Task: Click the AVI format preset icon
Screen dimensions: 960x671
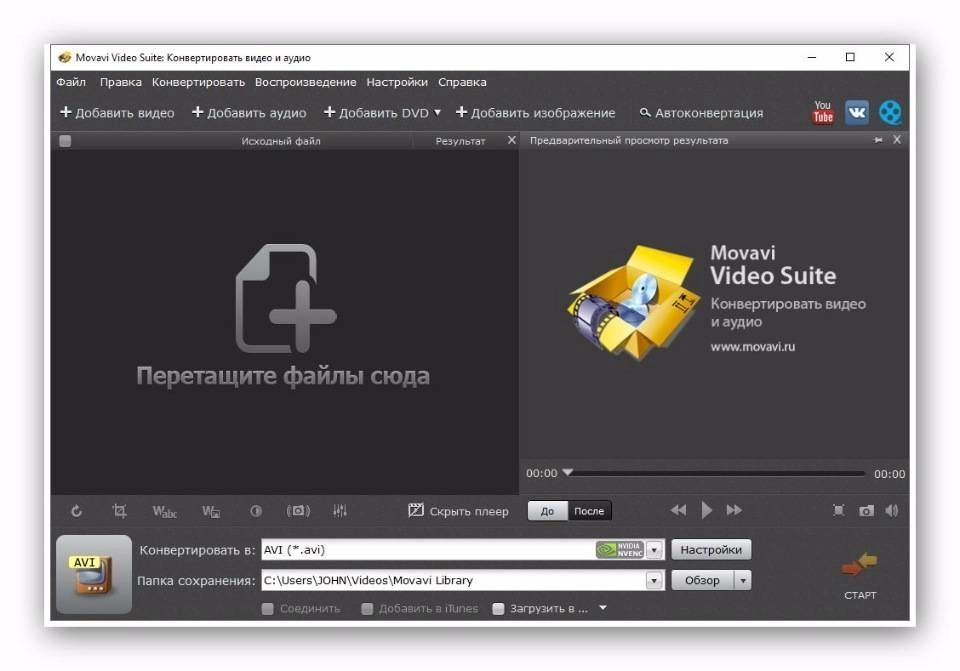Action: click(x=94, y=574)
